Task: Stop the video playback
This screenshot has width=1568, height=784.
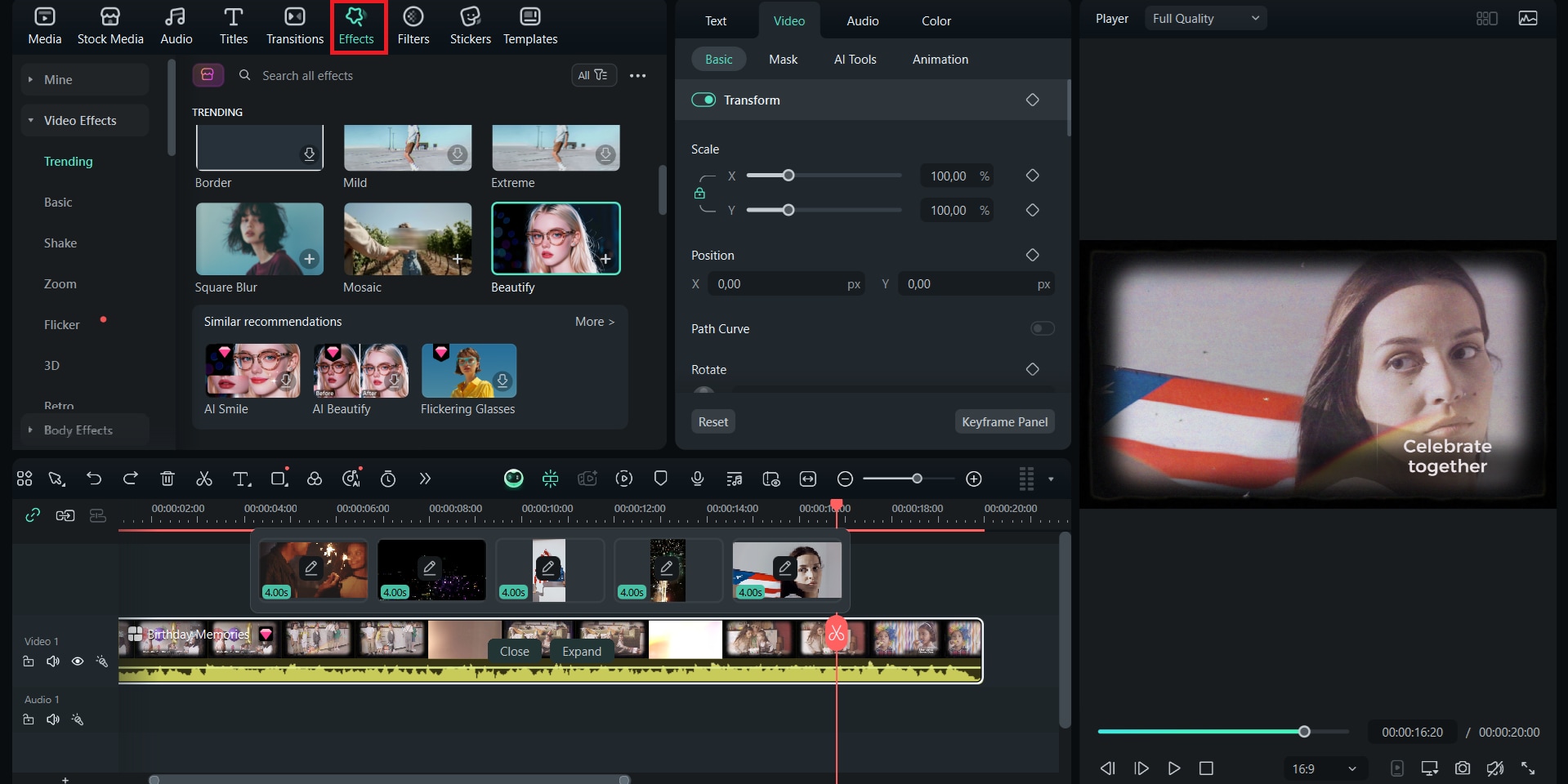Action: tap(1206, 768)
